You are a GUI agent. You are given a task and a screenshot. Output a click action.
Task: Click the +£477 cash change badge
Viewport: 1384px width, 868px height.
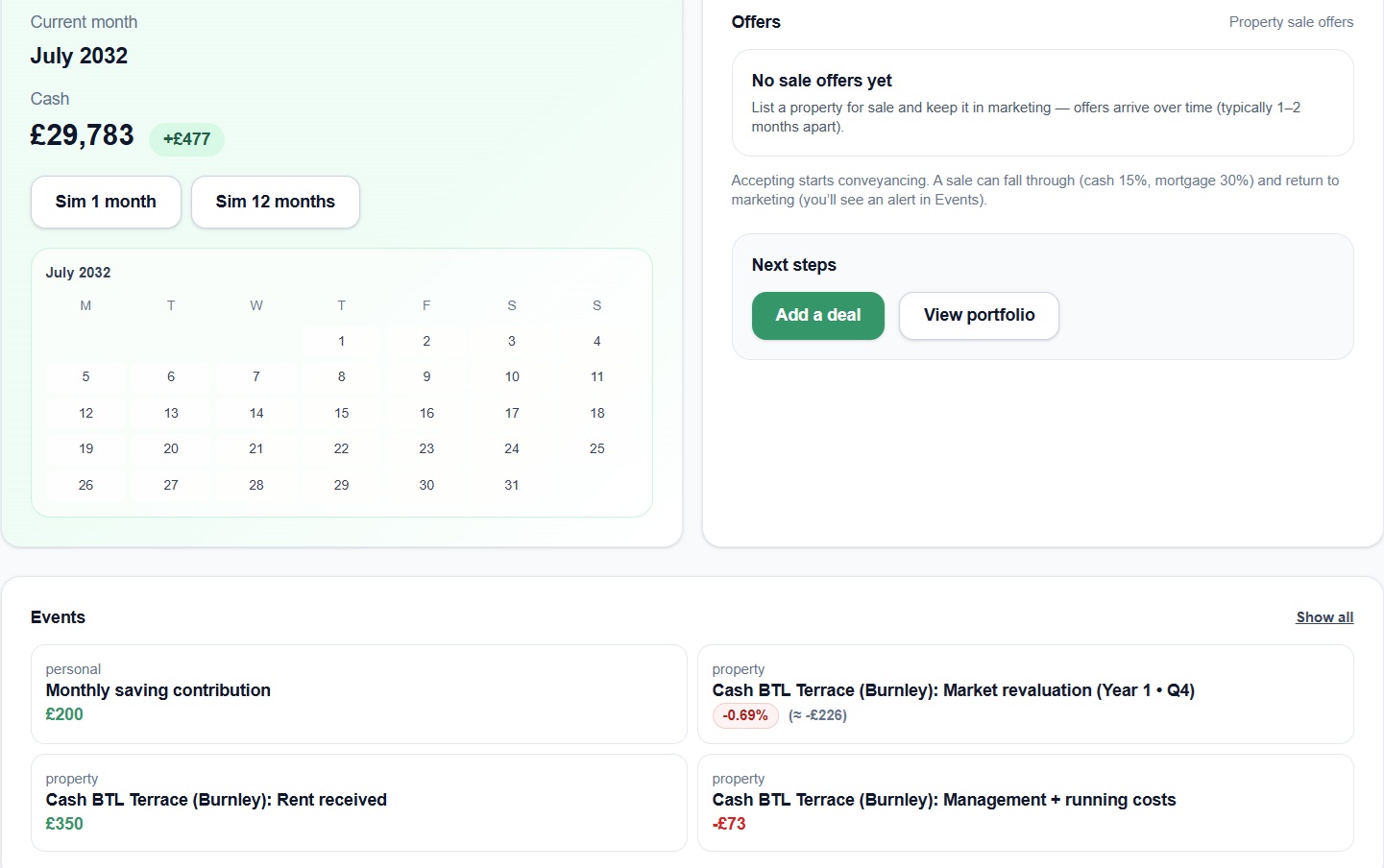[187, 139]
